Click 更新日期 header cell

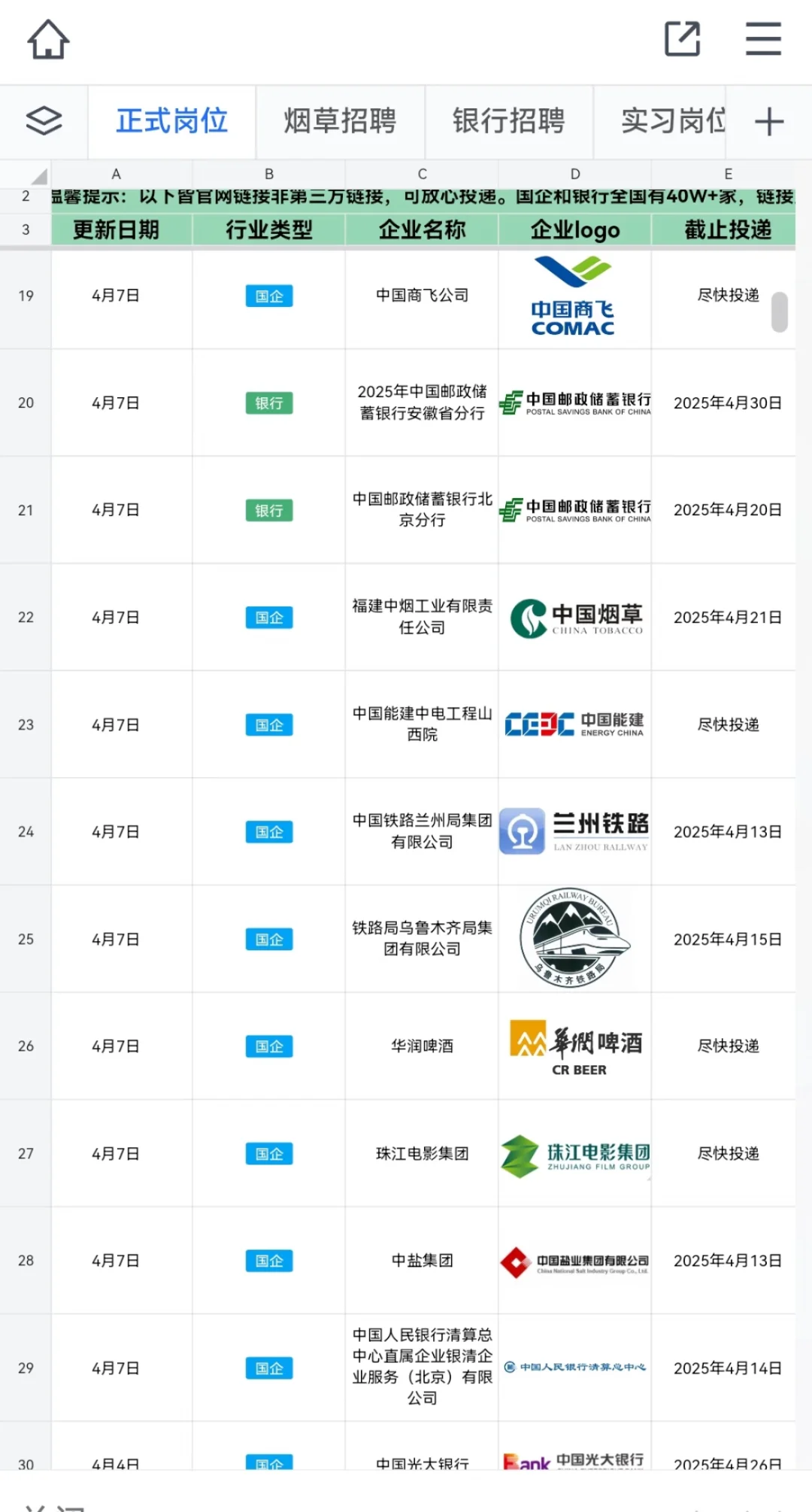click(x=117, y=229)
